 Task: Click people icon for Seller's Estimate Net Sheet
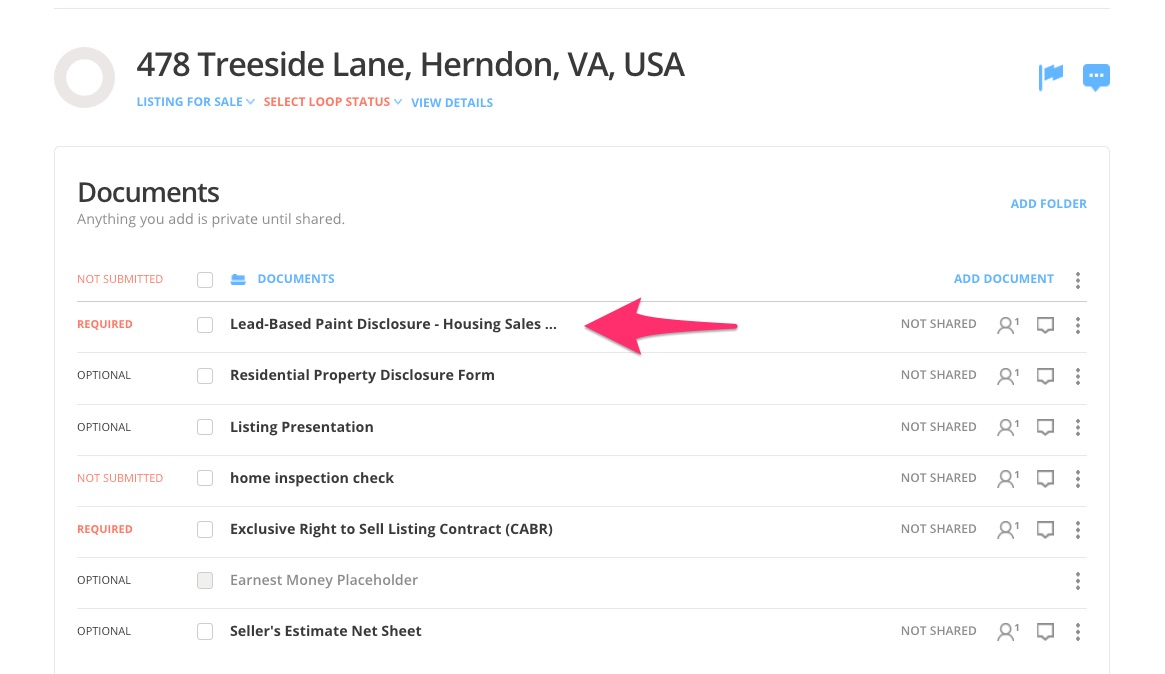(x=1007, y=631)
